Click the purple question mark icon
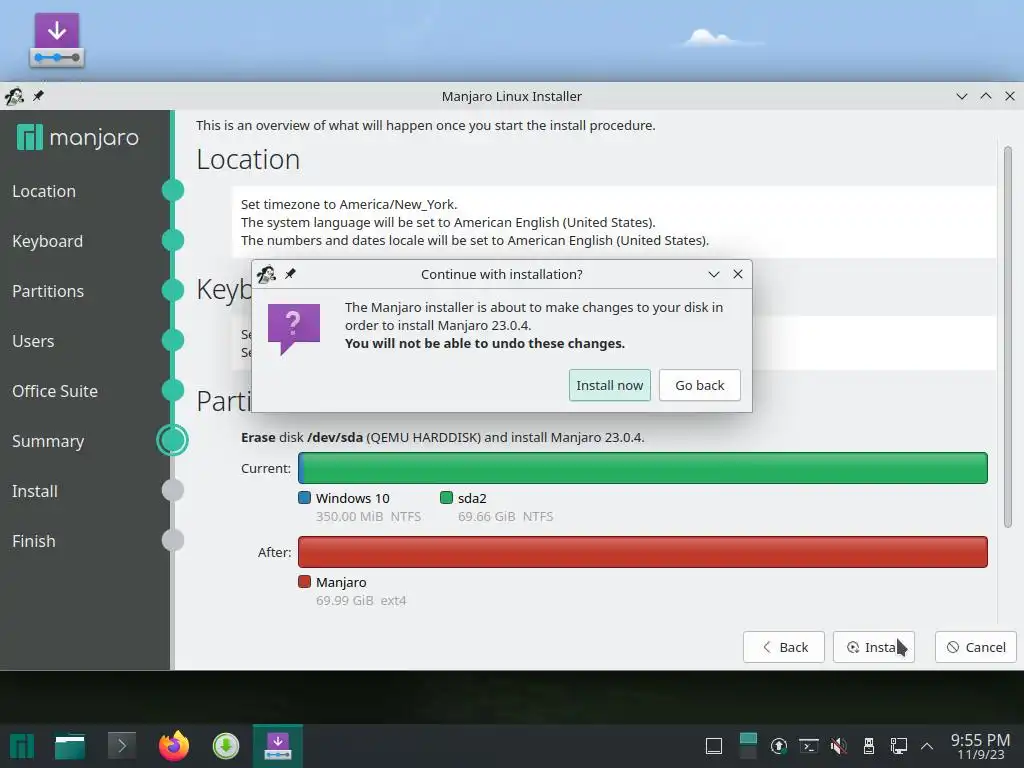 [x=294, y=328]
